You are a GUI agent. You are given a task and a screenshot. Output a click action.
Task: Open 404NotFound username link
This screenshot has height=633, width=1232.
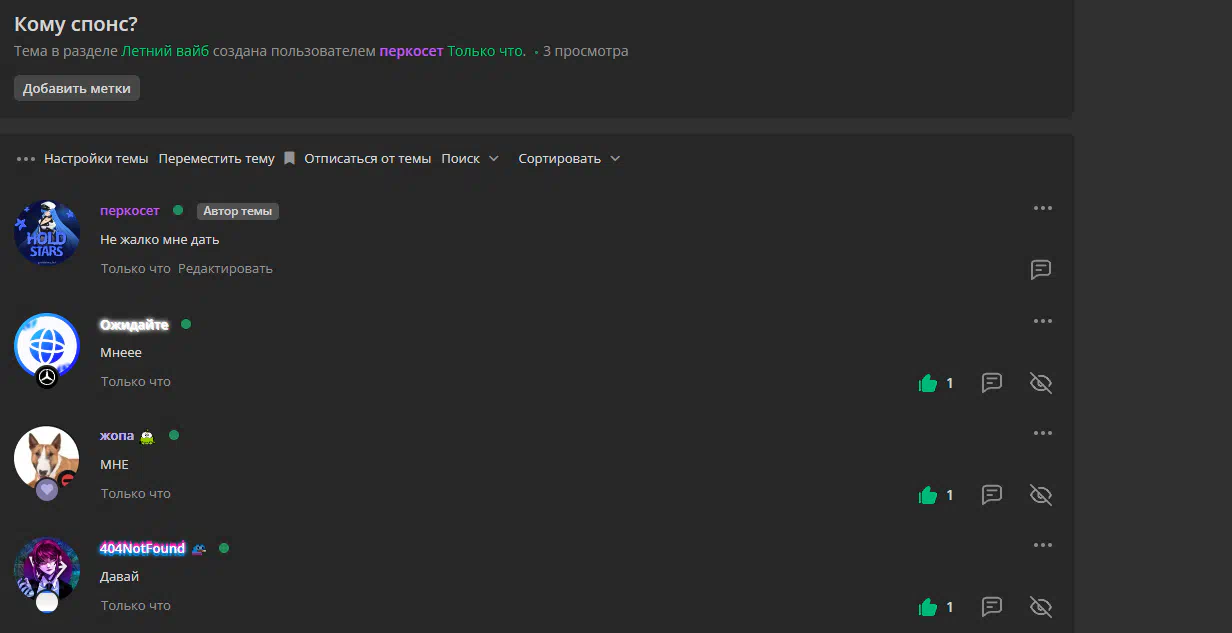(142, 548)
